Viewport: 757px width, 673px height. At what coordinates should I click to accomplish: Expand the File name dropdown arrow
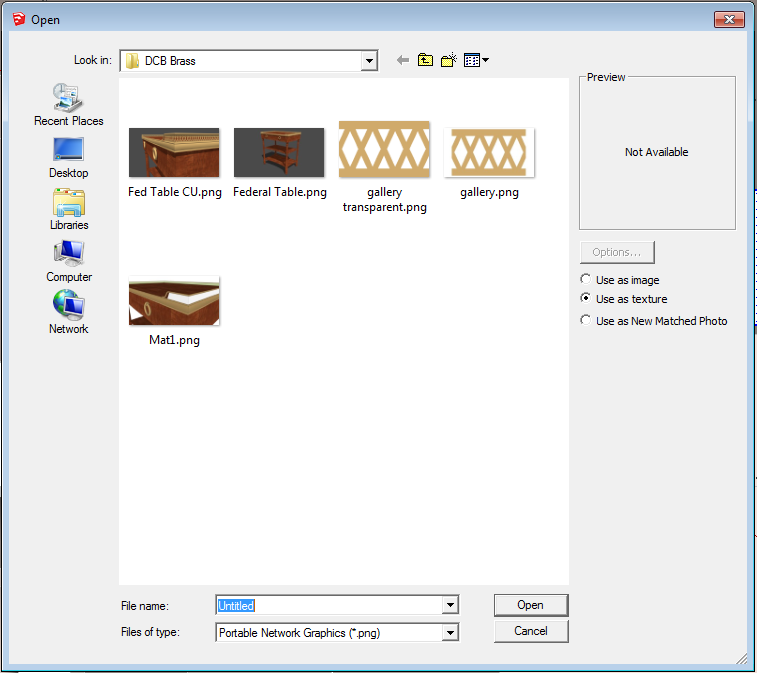(x=450, y=604)
